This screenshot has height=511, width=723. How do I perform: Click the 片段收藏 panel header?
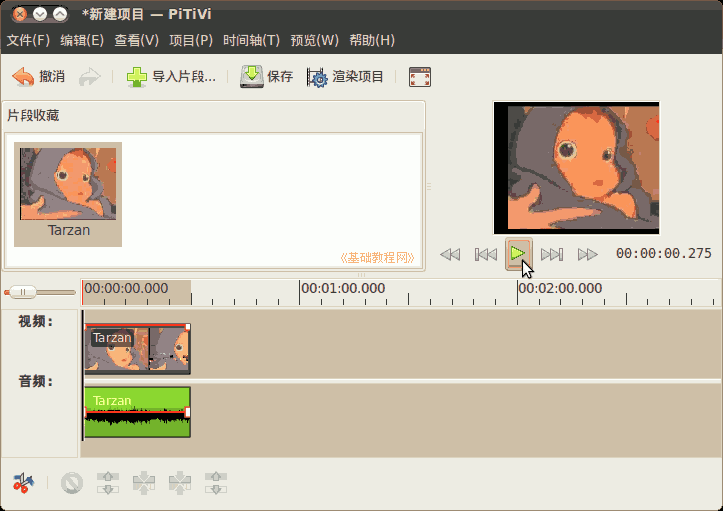click(x=33, y=115)
